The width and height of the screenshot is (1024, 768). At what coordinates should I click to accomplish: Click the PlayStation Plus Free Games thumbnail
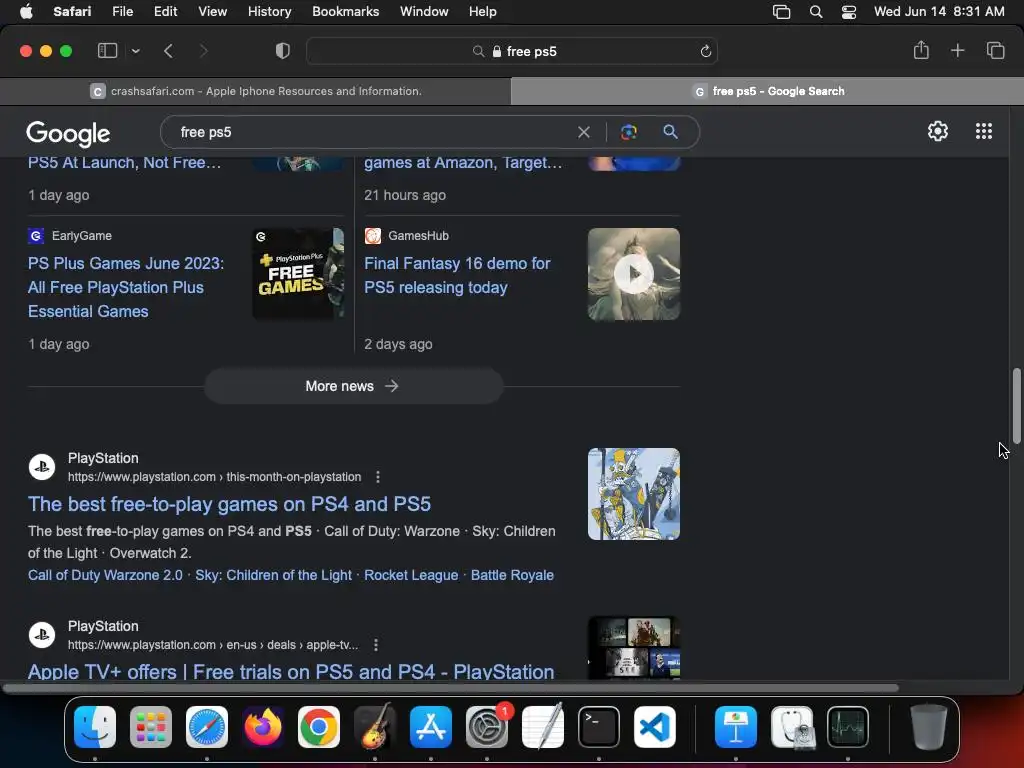298,274
